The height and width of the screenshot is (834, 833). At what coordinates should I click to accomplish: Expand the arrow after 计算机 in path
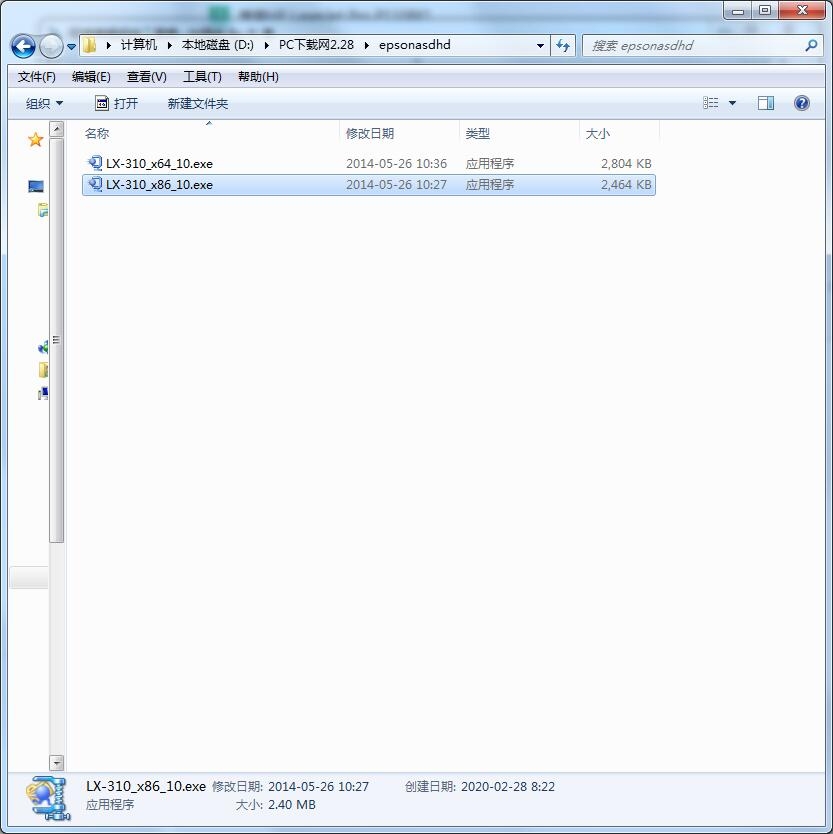pos(170,46)
